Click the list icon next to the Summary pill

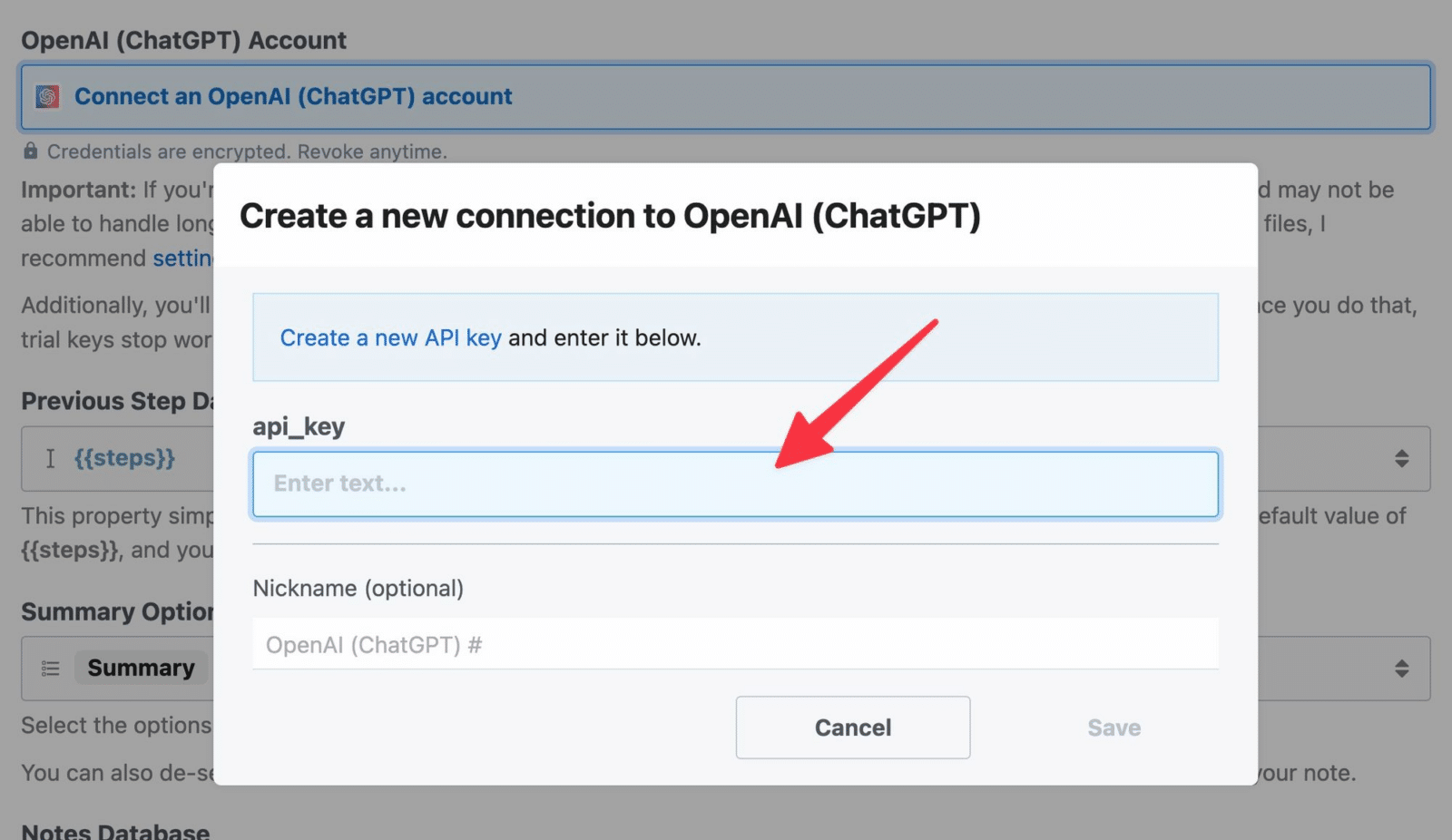click(x=50, y=668)
